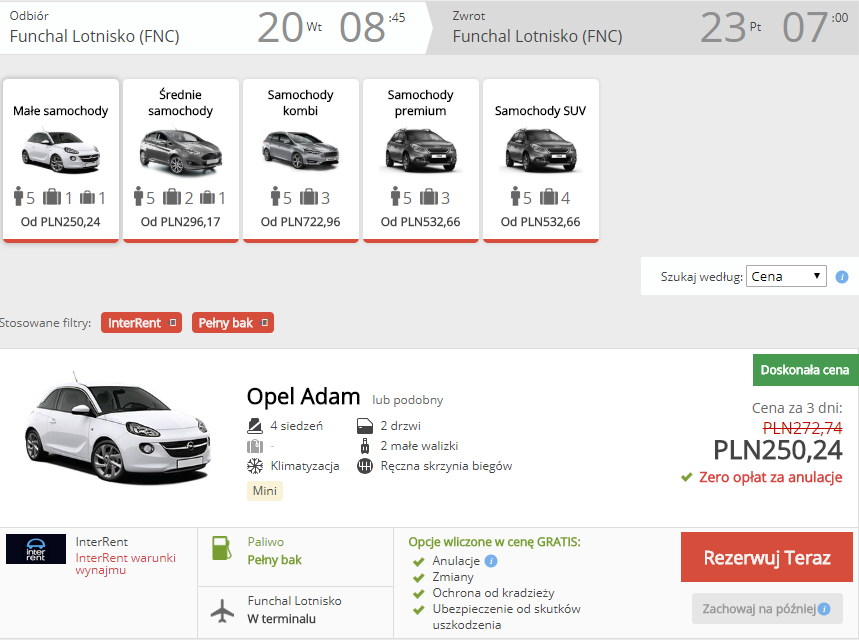Image resolution: width=859 pixels, height=640 pixels.
Task: Click Od PLN296,17 price text
Action: click(x=181, y=222)
